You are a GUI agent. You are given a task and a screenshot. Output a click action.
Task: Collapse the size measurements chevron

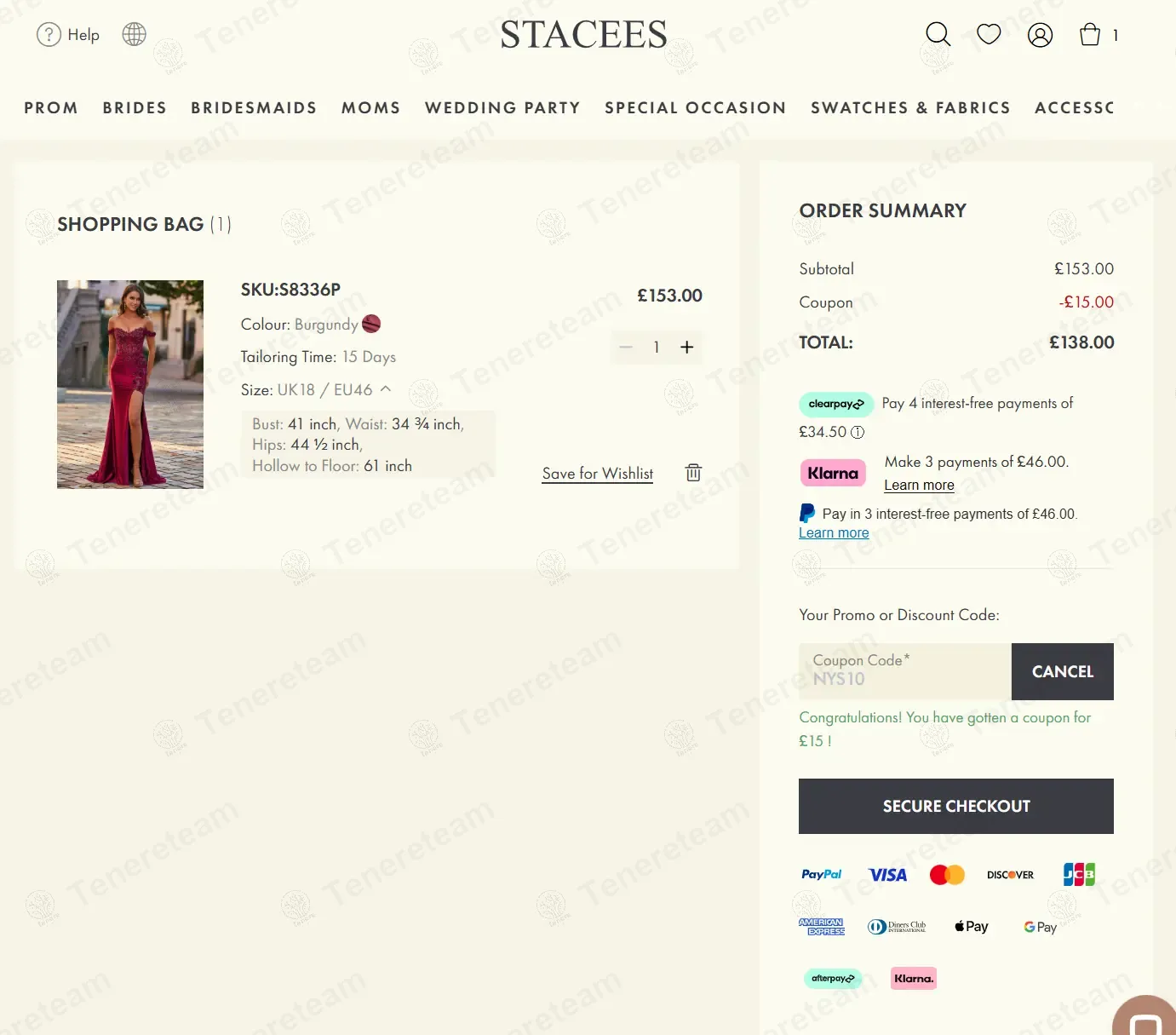386,389
